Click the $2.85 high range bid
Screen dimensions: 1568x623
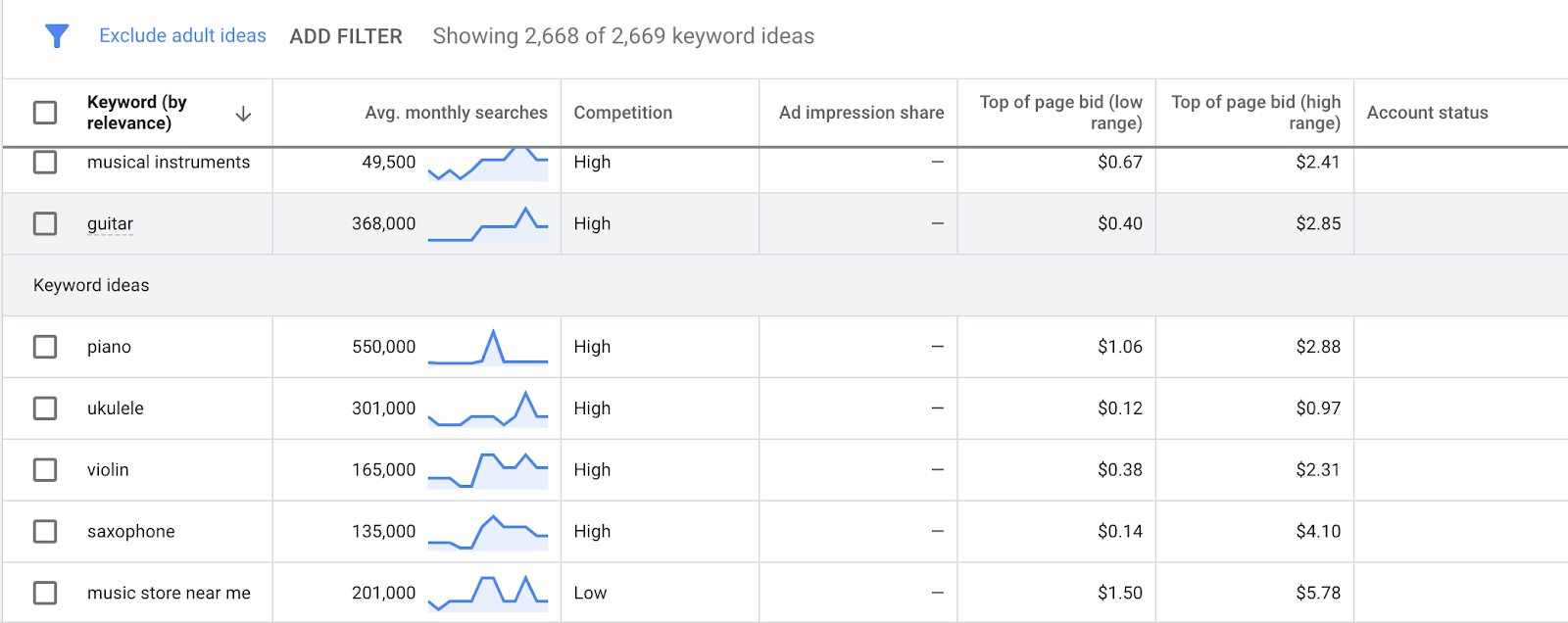coord(1318,223)
